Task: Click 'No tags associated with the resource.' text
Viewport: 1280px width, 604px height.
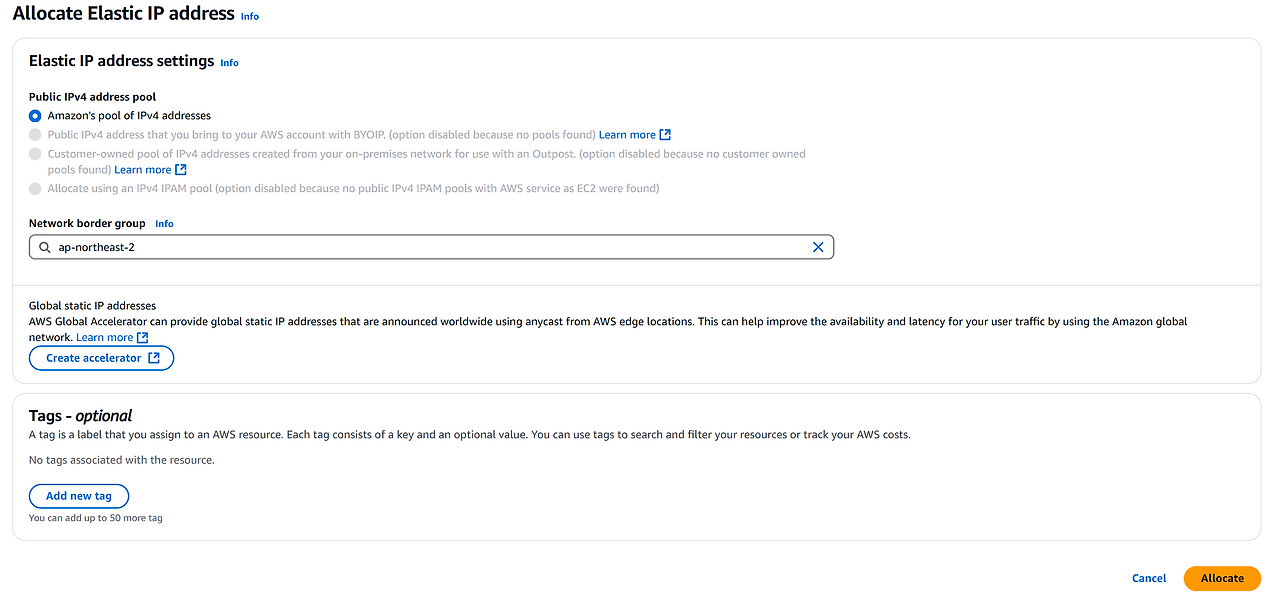Action: [x=122, y=460]
